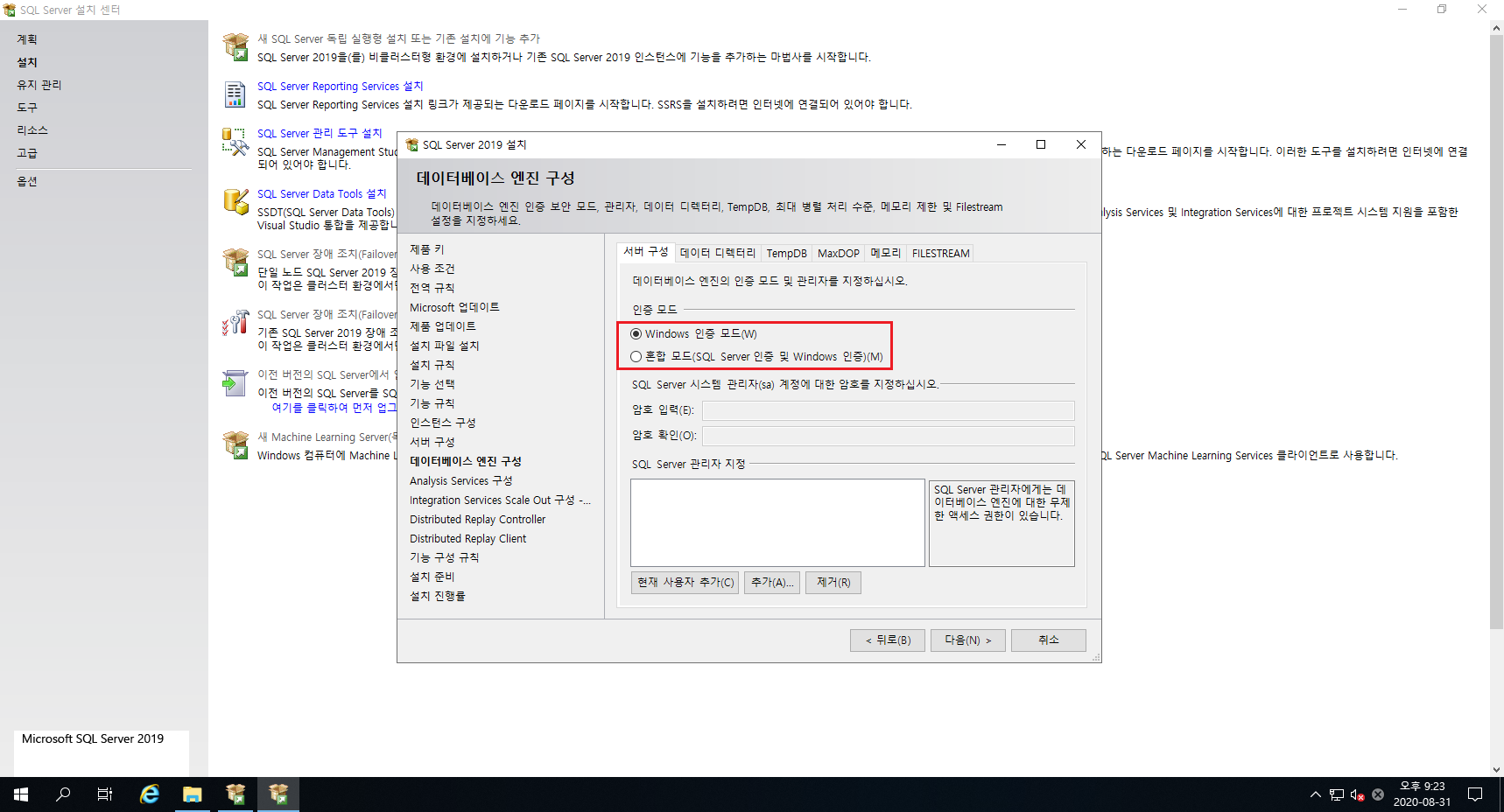Switch to the 서버 구성 tab
1504x812 pixels.
tap(645, 252)
